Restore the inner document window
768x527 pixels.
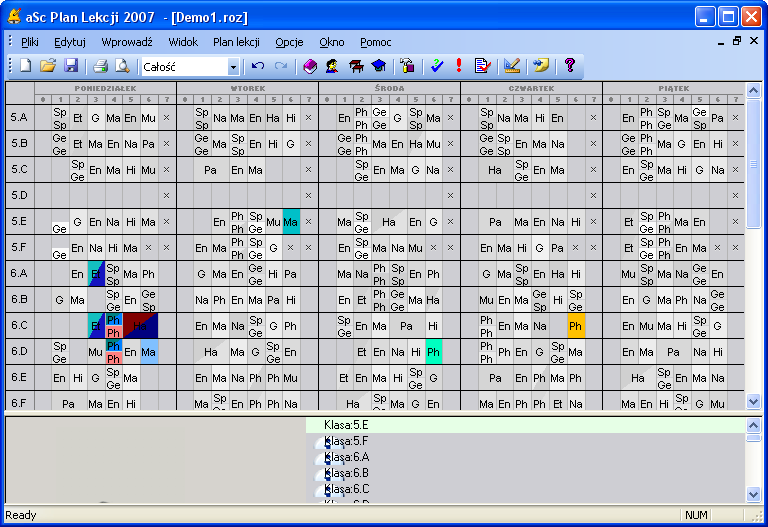click(x=737, y=41)
